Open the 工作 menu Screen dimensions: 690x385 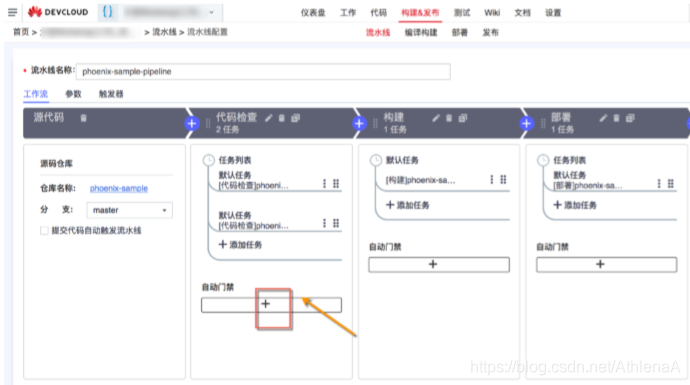(x=348, y=13)
